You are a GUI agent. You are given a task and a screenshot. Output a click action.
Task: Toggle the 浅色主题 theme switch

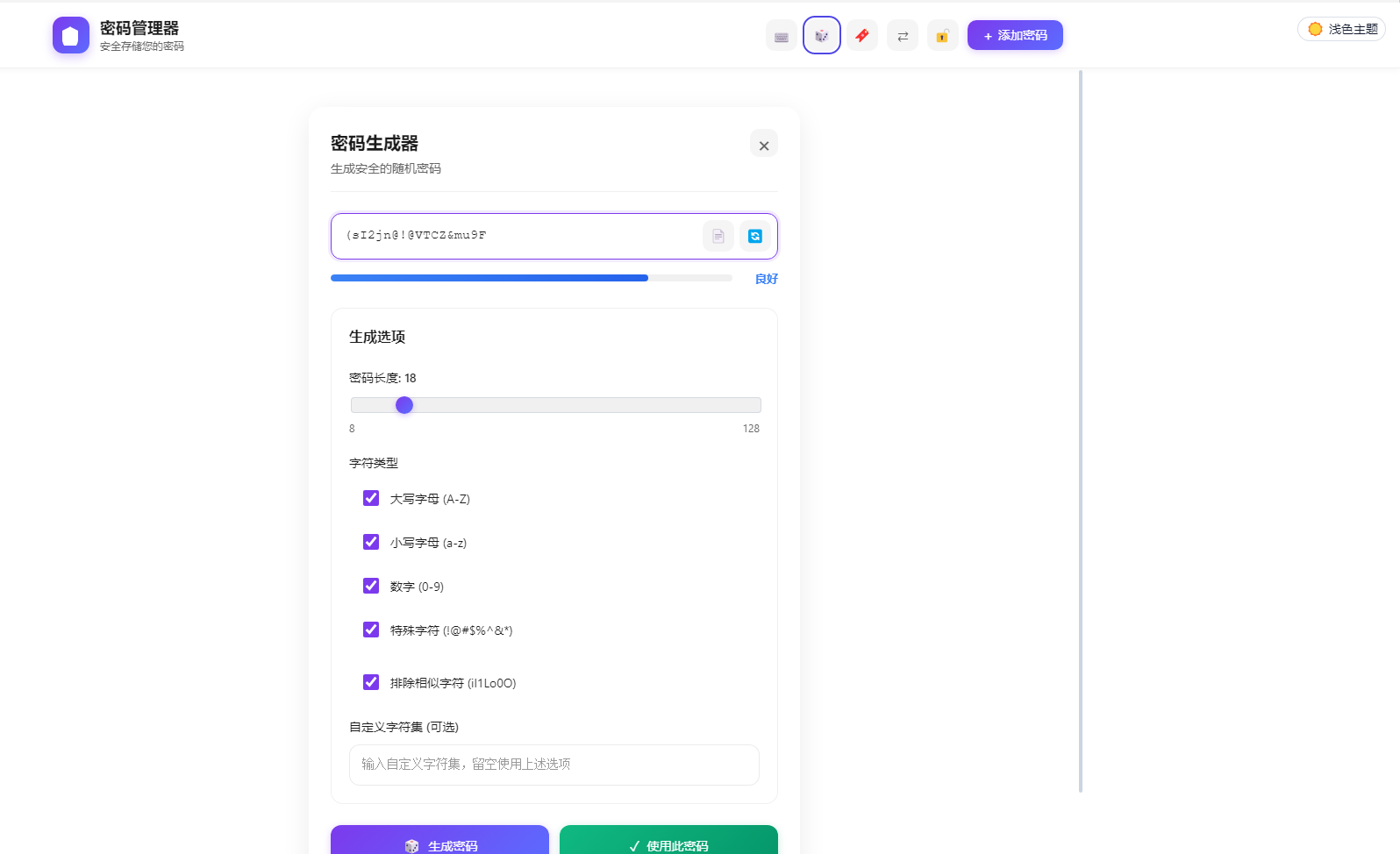pos(1341,29)
